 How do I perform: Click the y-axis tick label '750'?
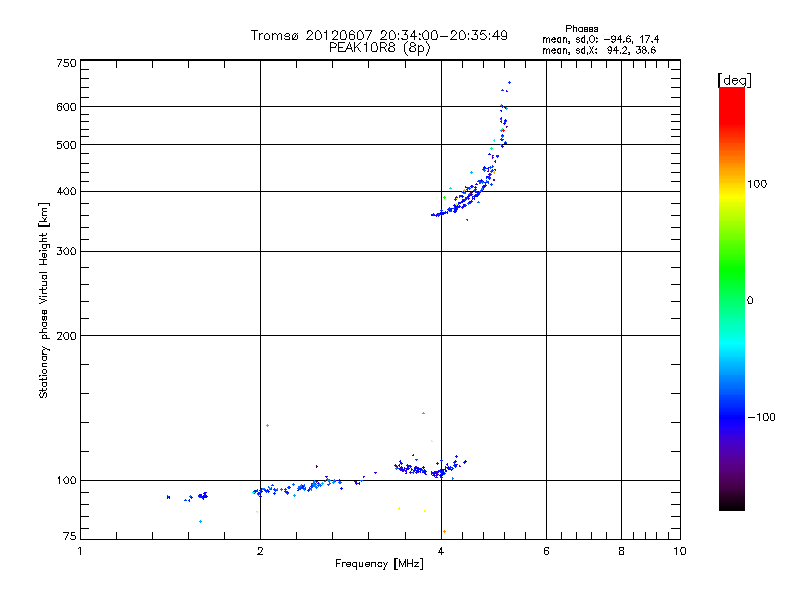click(66, 63)
